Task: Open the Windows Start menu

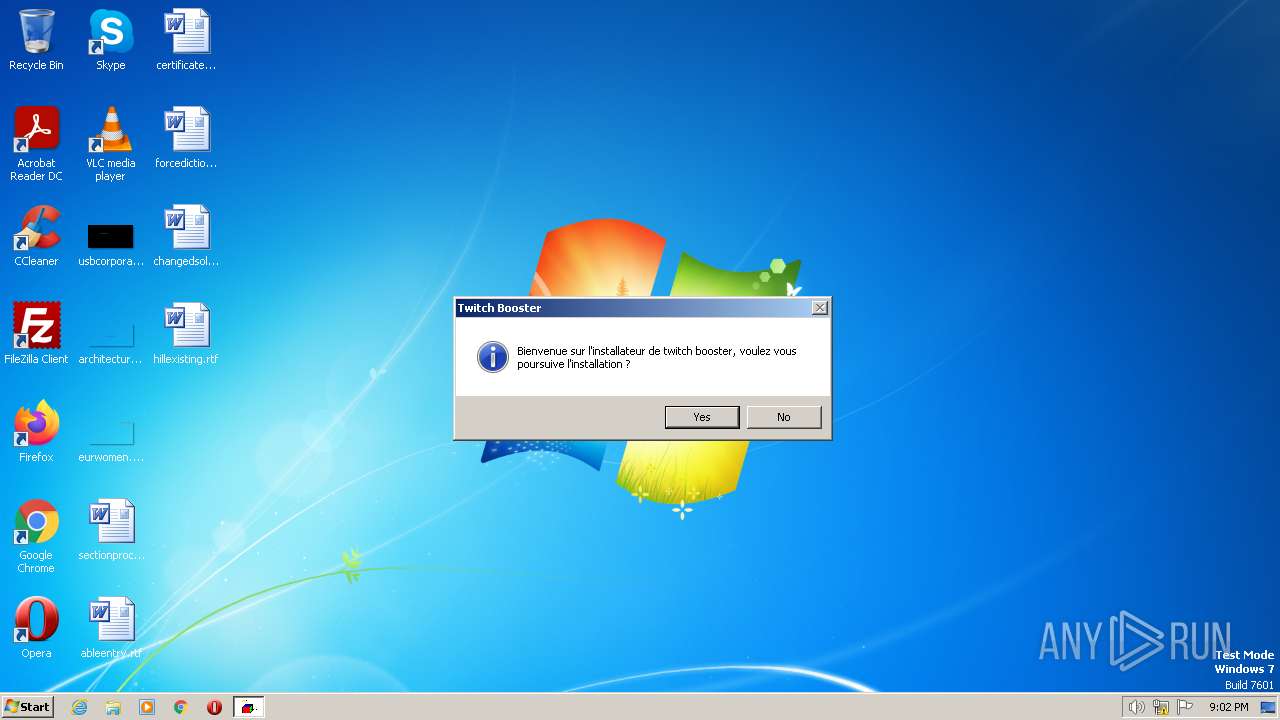Action: point(28,707)
